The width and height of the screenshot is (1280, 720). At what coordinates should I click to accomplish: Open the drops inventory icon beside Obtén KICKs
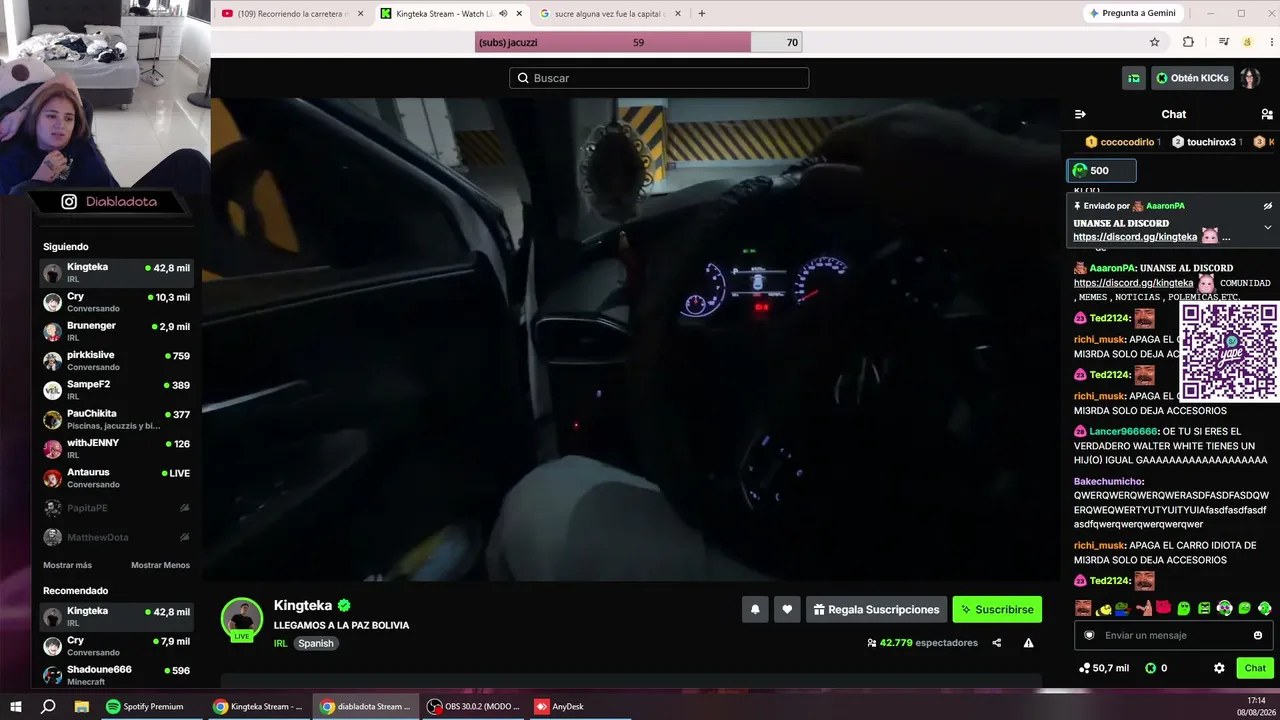[1134, 78]
